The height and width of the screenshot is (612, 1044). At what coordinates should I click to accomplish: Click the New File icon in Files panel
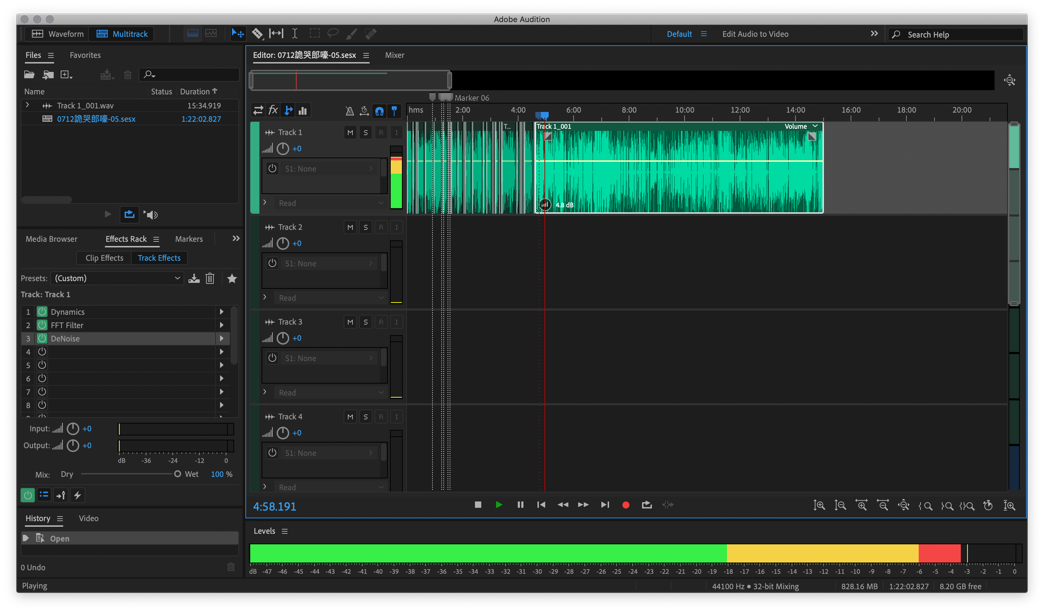(x=67, y=75)
